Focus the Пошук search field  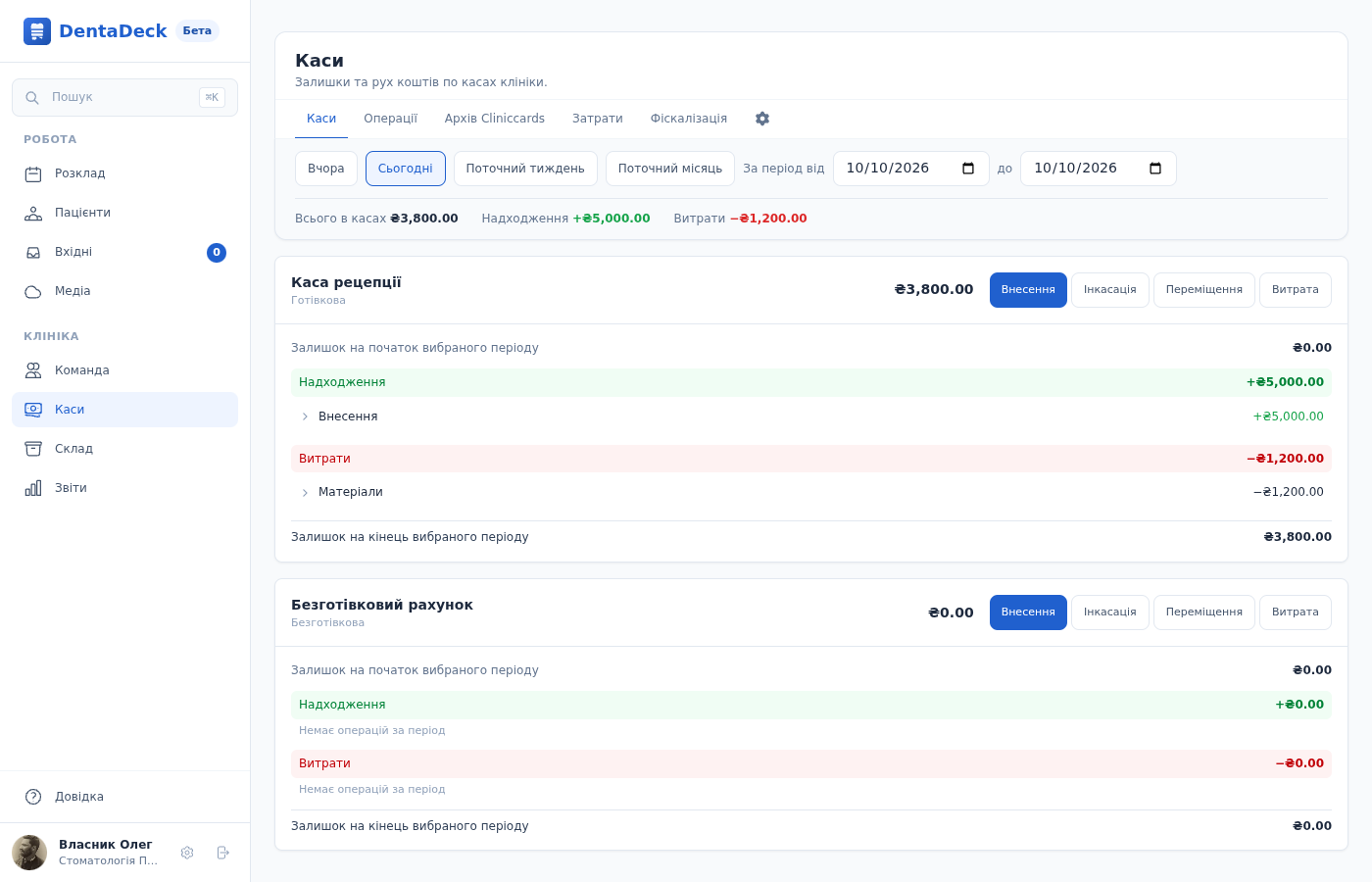[x=124, y=98]
